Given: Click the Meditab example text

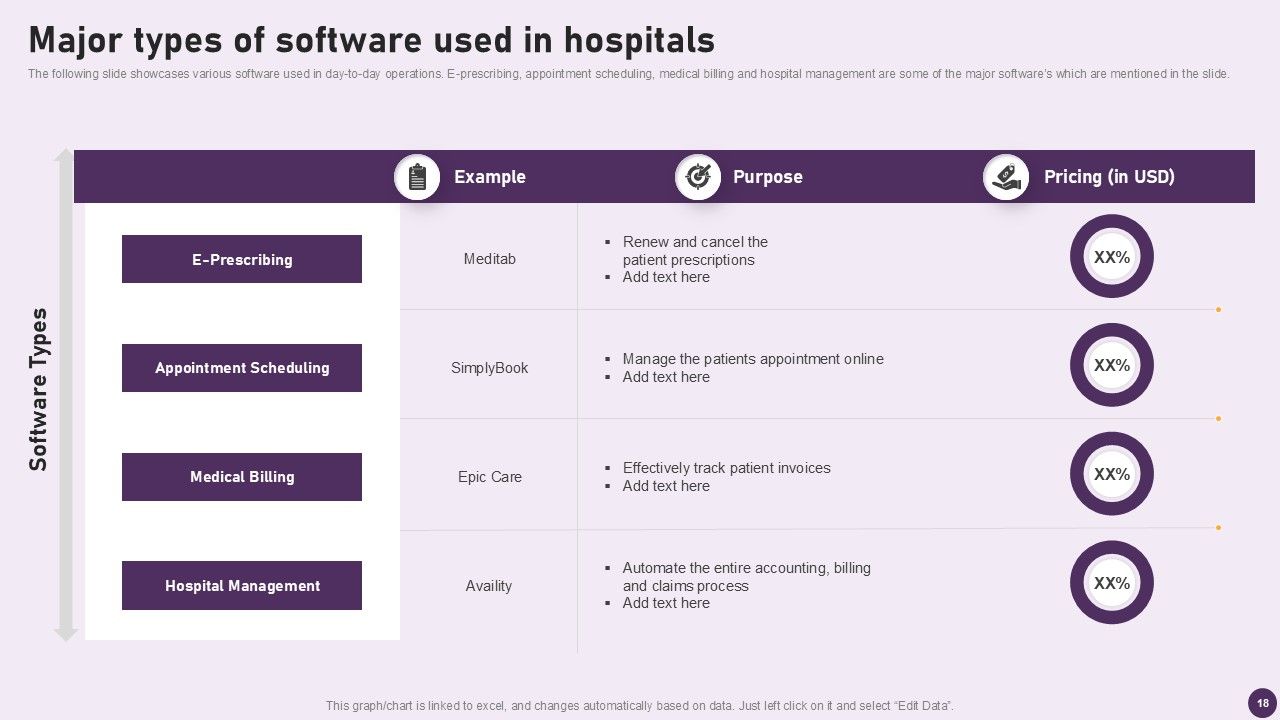Looking at the screenshot, I should coord(490,259).
